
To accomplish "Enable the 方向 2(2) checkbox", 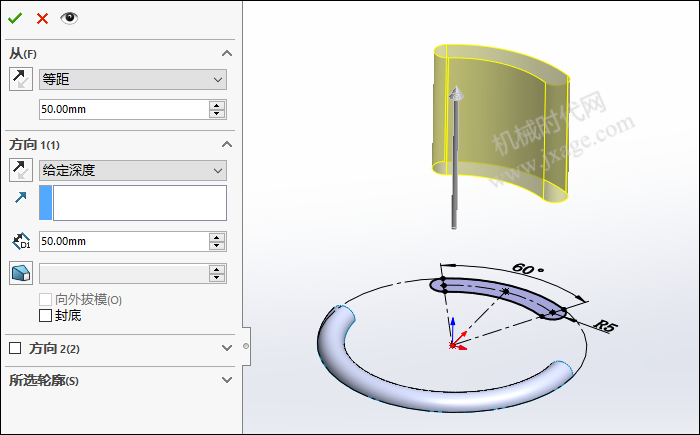I will (x=15, y=348).
